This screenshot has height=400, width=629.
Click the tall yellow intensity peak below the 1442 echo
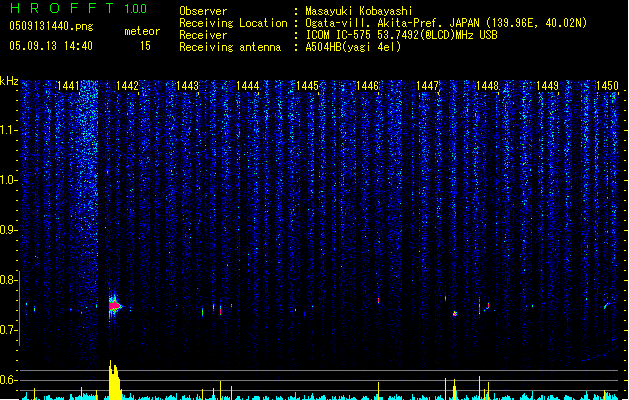click(x=115, y=380)
